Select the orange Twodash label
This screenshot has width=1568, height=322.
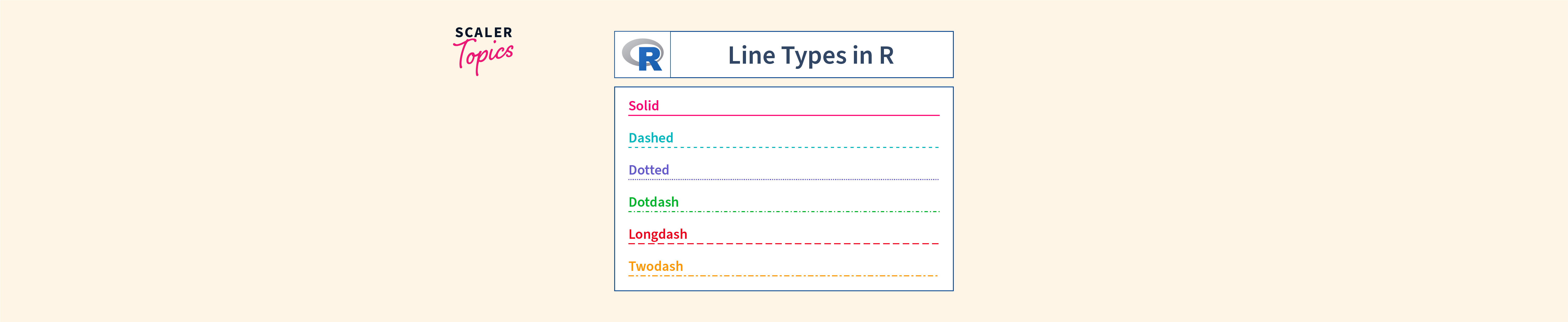[x=656, y=266]
